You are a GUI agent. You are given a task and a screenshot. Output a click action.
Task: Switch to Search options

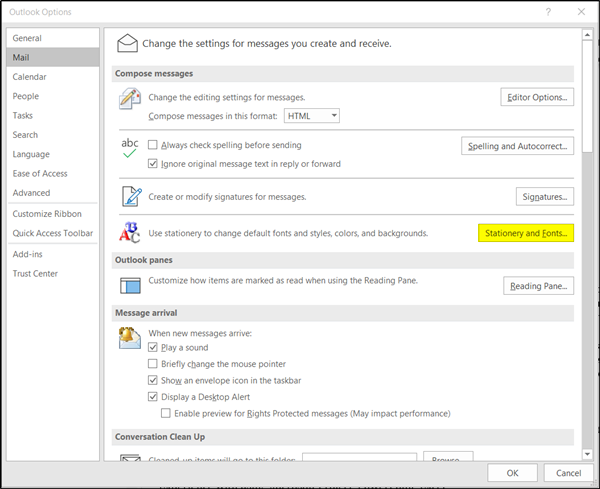53,135
